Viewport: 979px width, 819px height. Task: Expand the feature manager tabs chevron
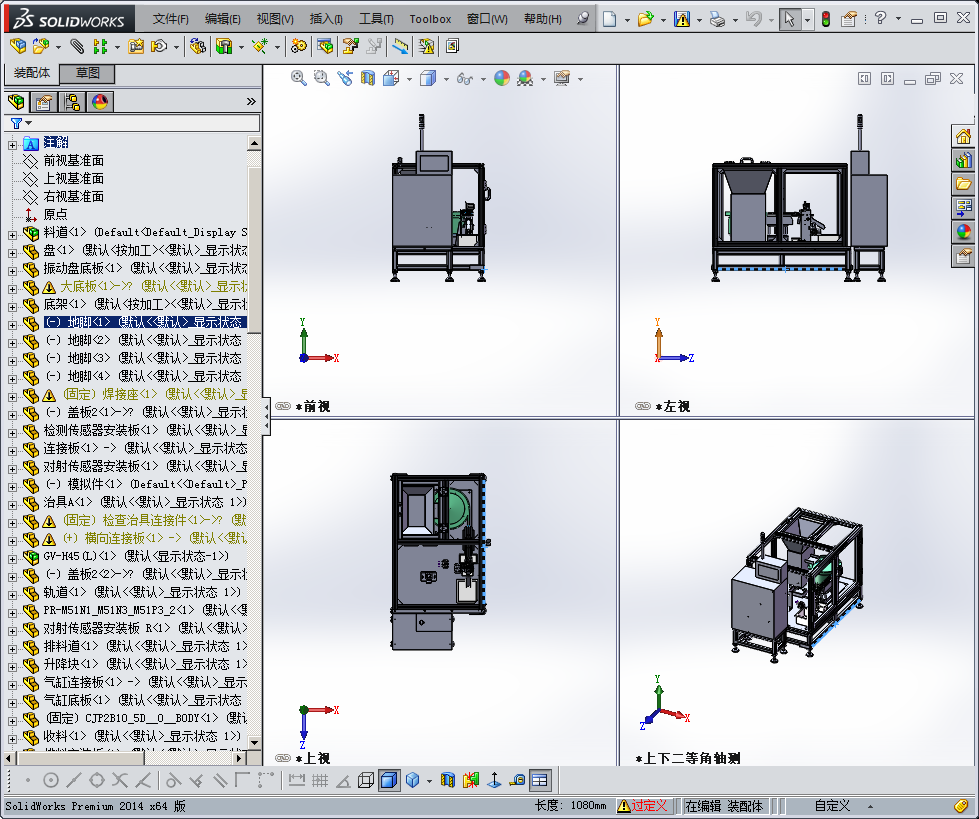point(251,101)
